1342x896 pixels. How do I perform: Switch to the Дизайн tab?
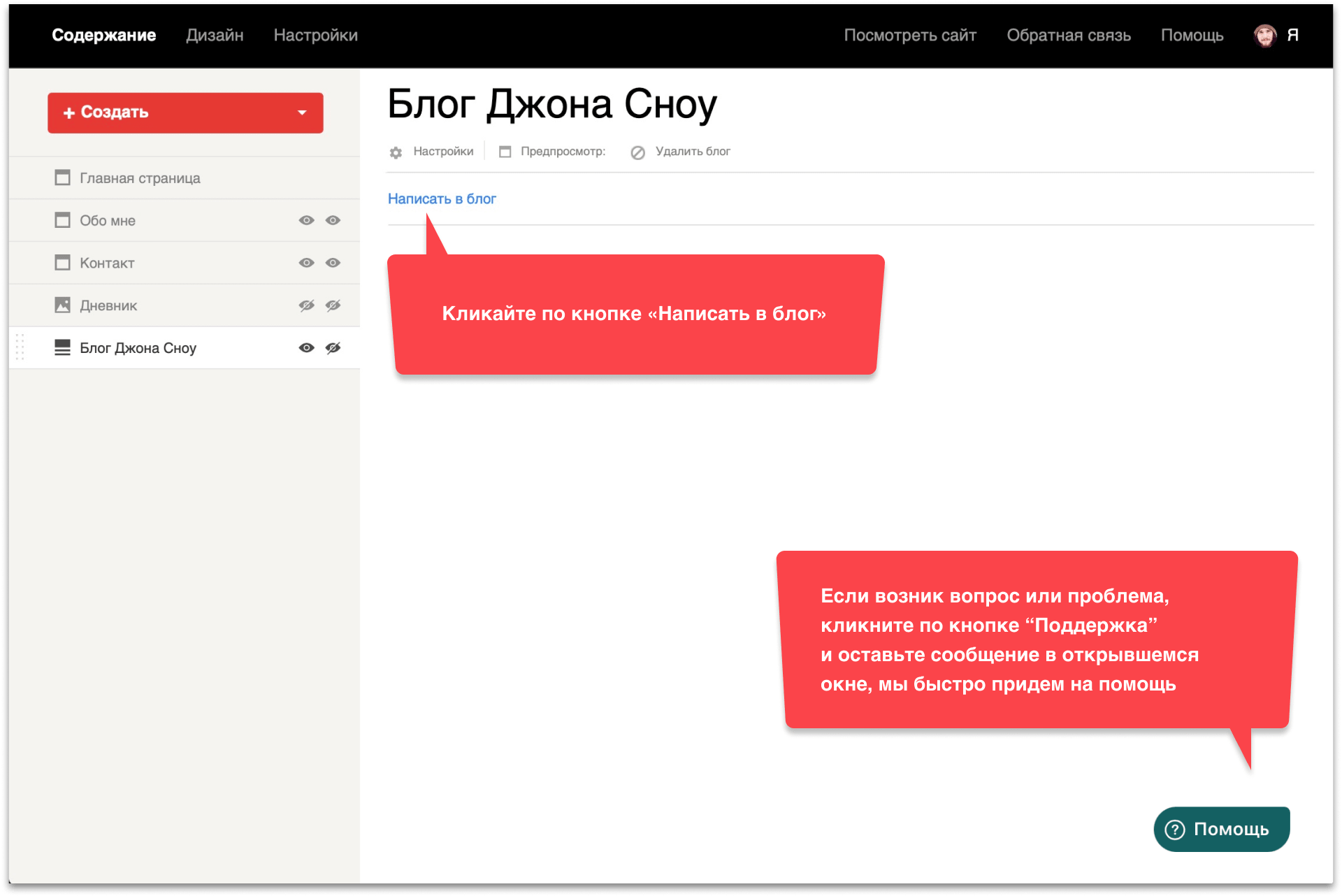(215, 35)
